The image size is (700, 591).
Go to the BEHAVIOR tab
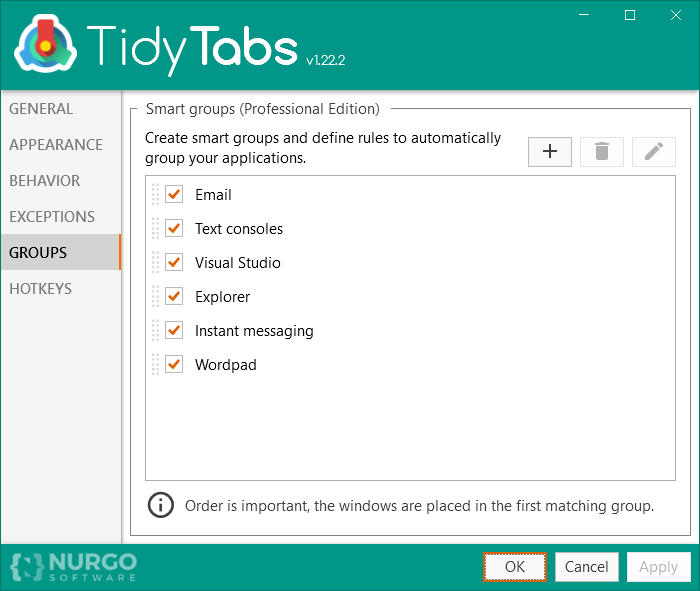pos(61,181)
